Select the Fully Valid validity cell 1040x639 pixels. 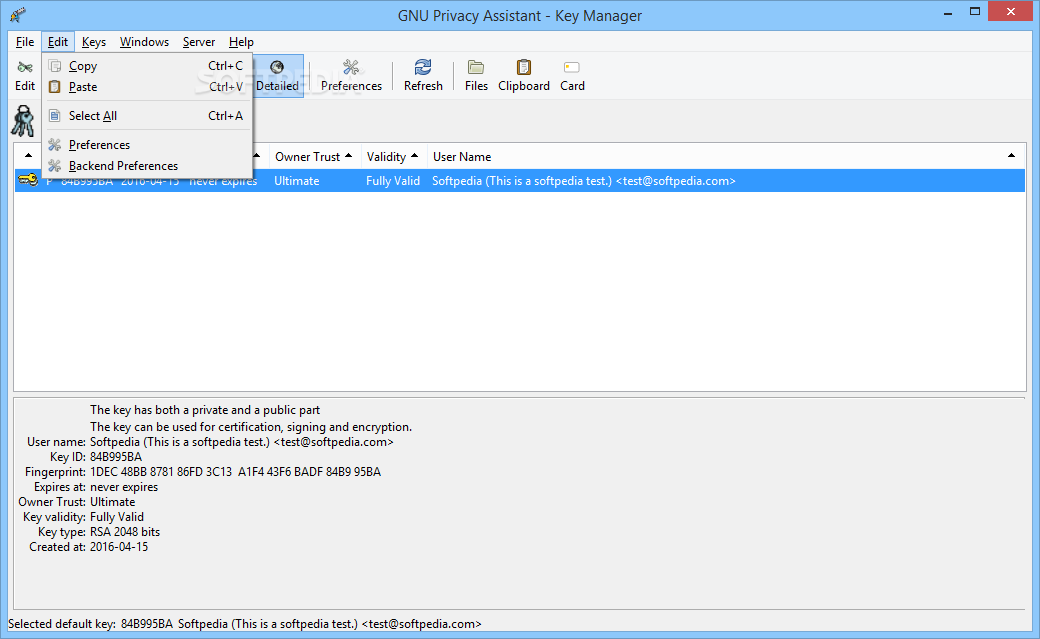click(393, 181)
